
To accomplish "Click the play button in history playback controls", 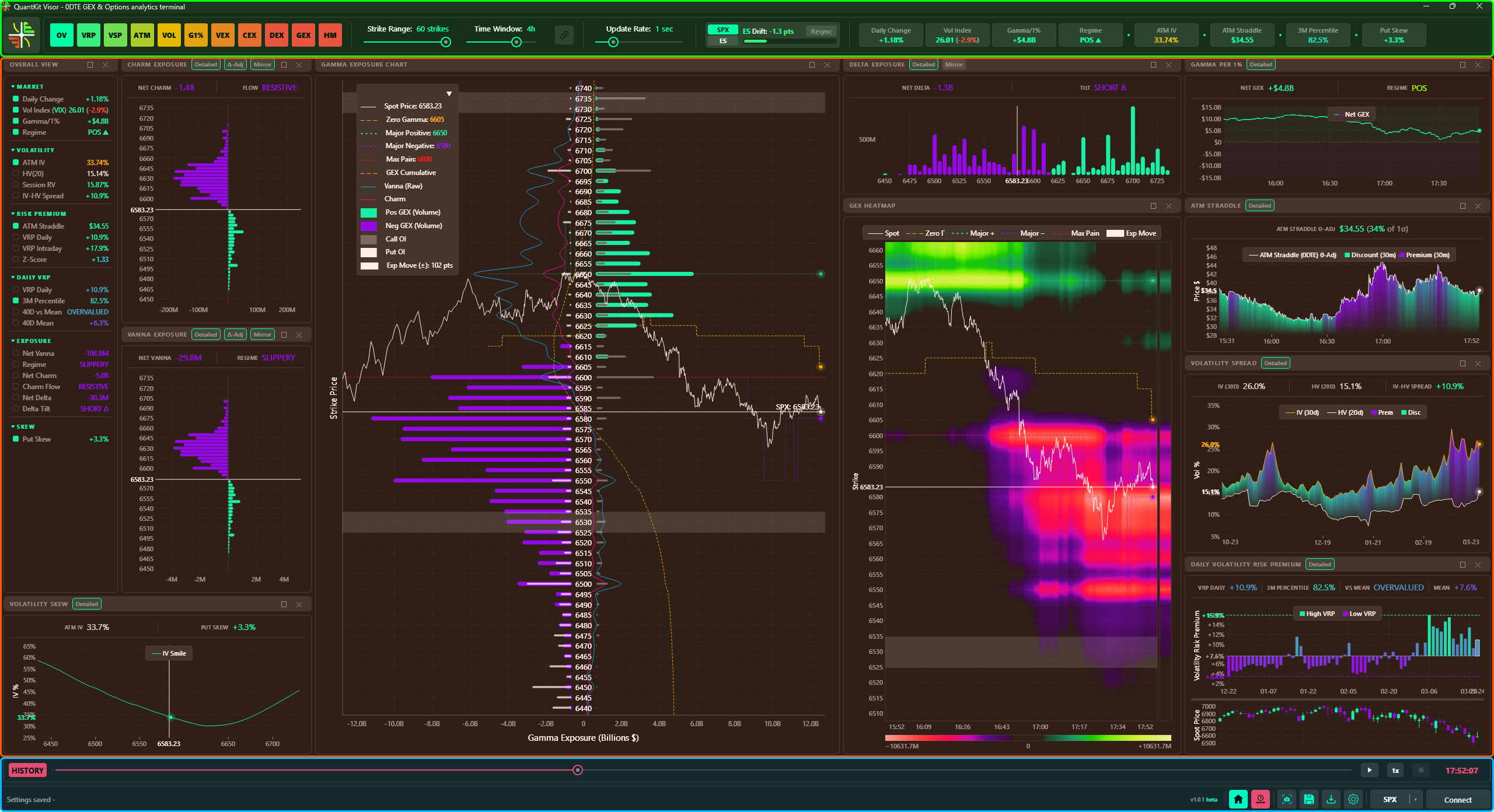I will point(1370,770).
